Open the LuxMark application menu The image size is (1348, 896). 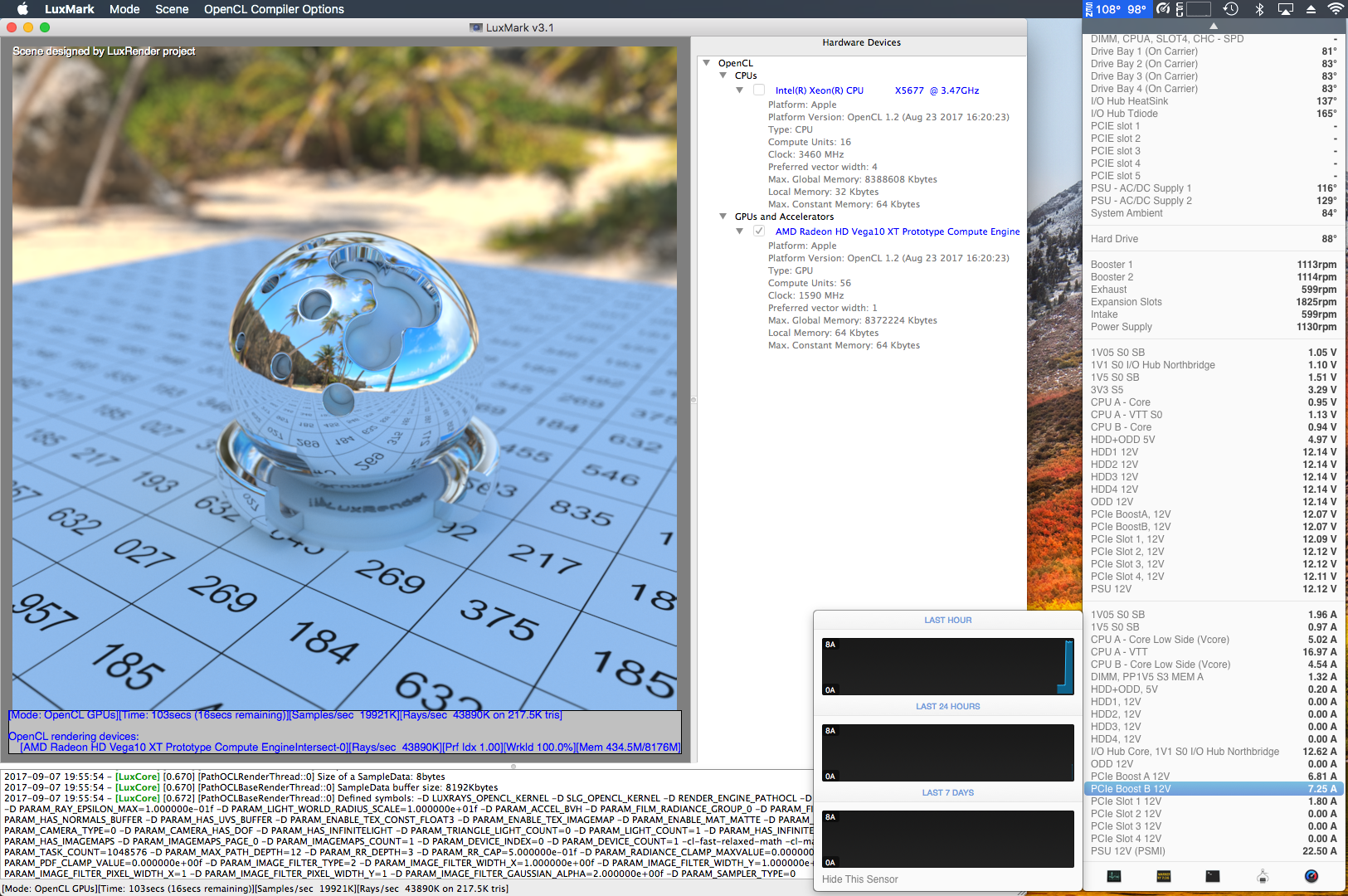pos(69,9)
